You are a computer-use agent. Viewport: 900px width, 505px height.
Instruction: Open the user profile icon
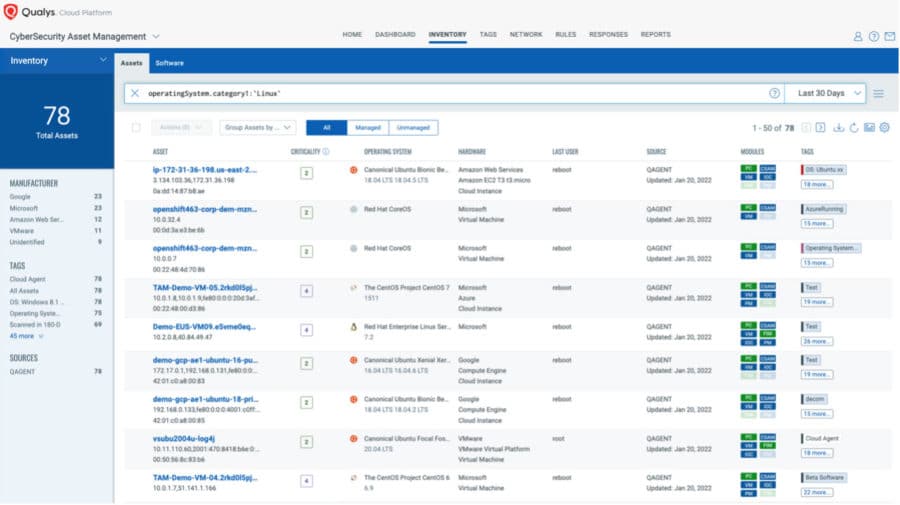tap(858, 36)
